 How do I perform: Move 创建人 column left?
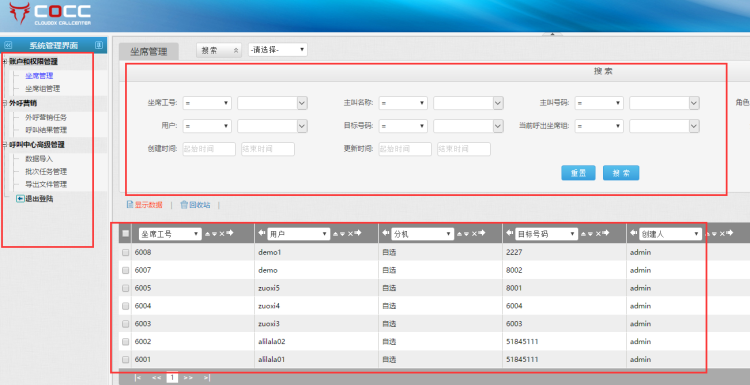(634, 233)
